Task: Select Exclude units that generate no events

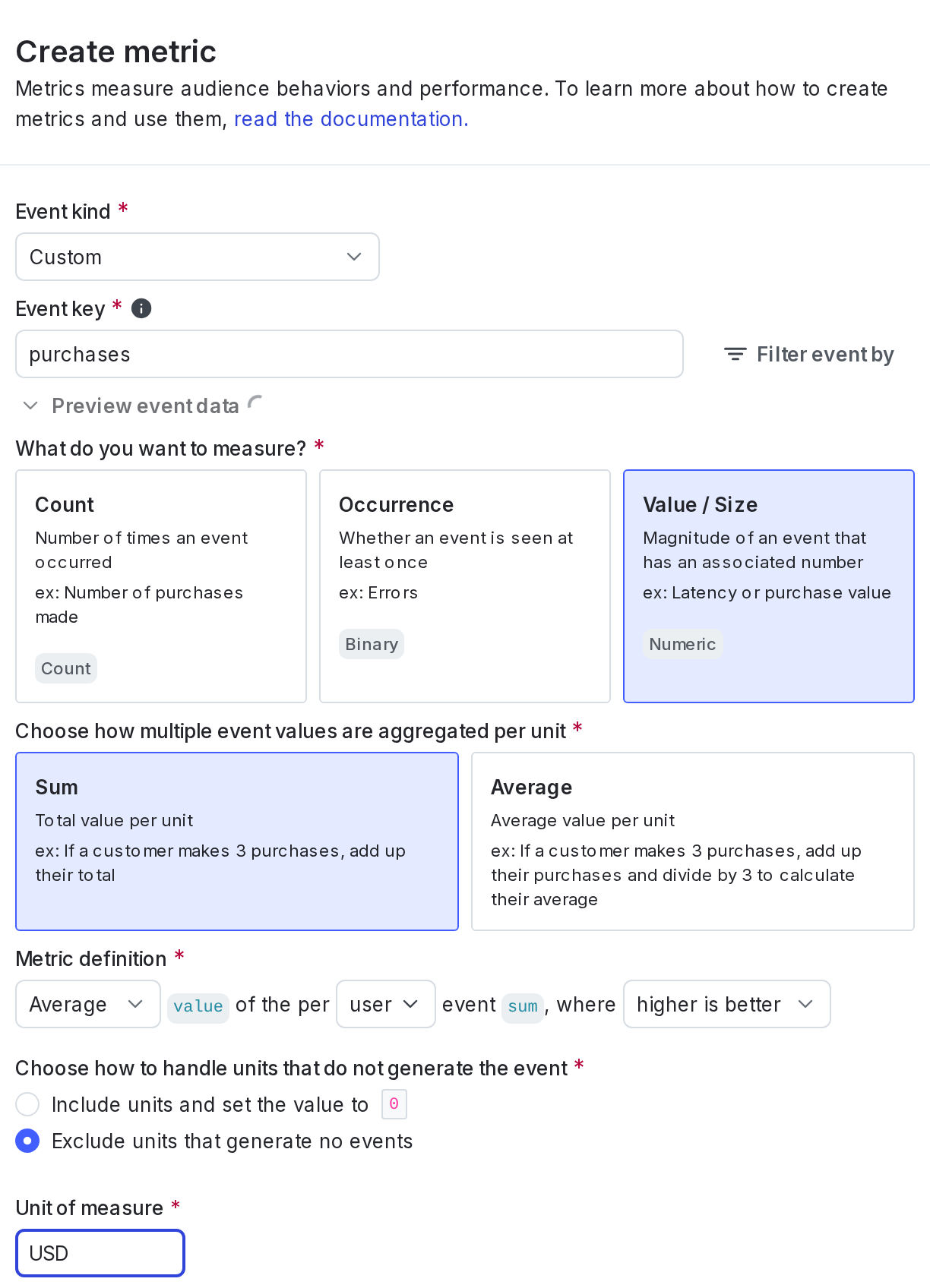Action: (x=28, y=1141)
